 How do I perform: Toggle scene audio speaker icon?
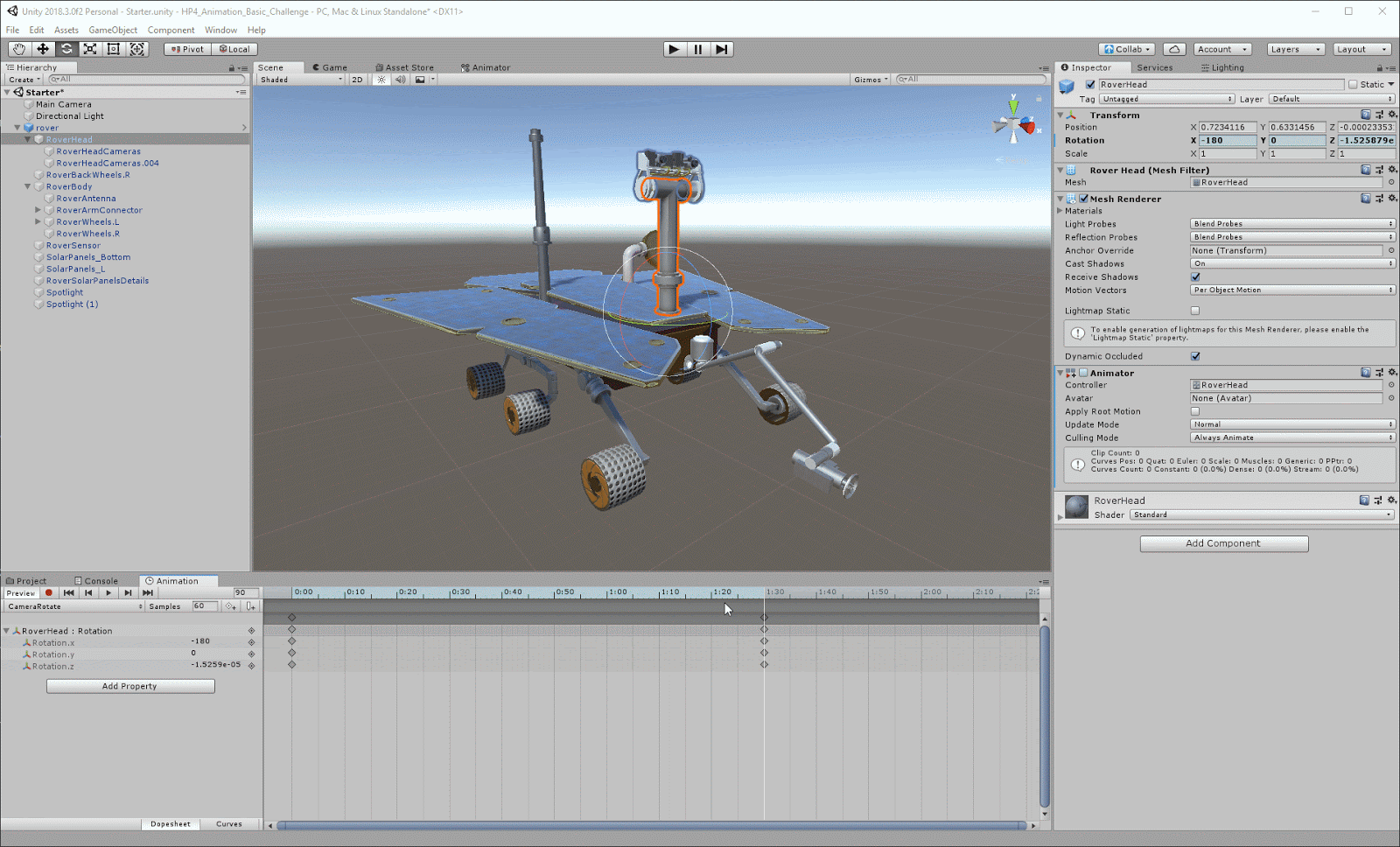400,80
